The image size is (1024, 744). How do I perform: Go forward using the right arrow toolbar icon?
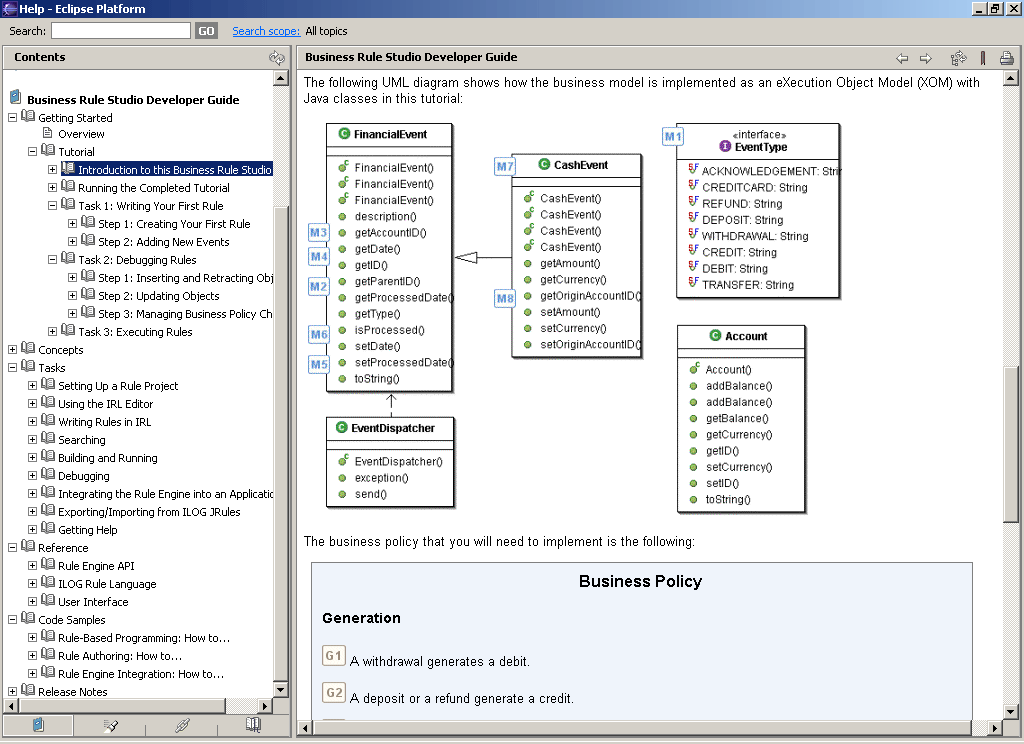click(925, 59)
